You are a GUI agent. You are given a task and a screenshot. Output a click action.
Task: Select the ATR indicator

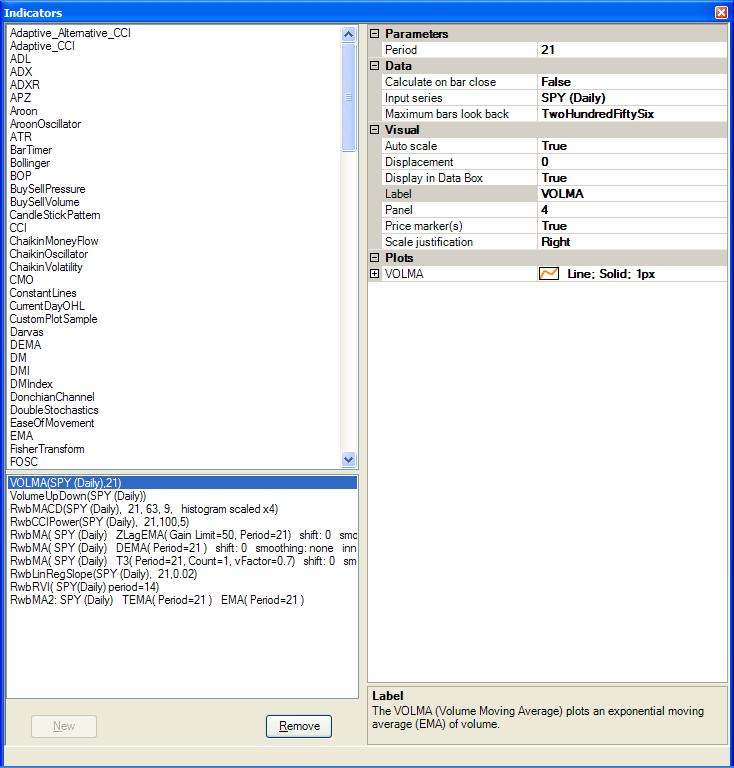click(21, 137)
